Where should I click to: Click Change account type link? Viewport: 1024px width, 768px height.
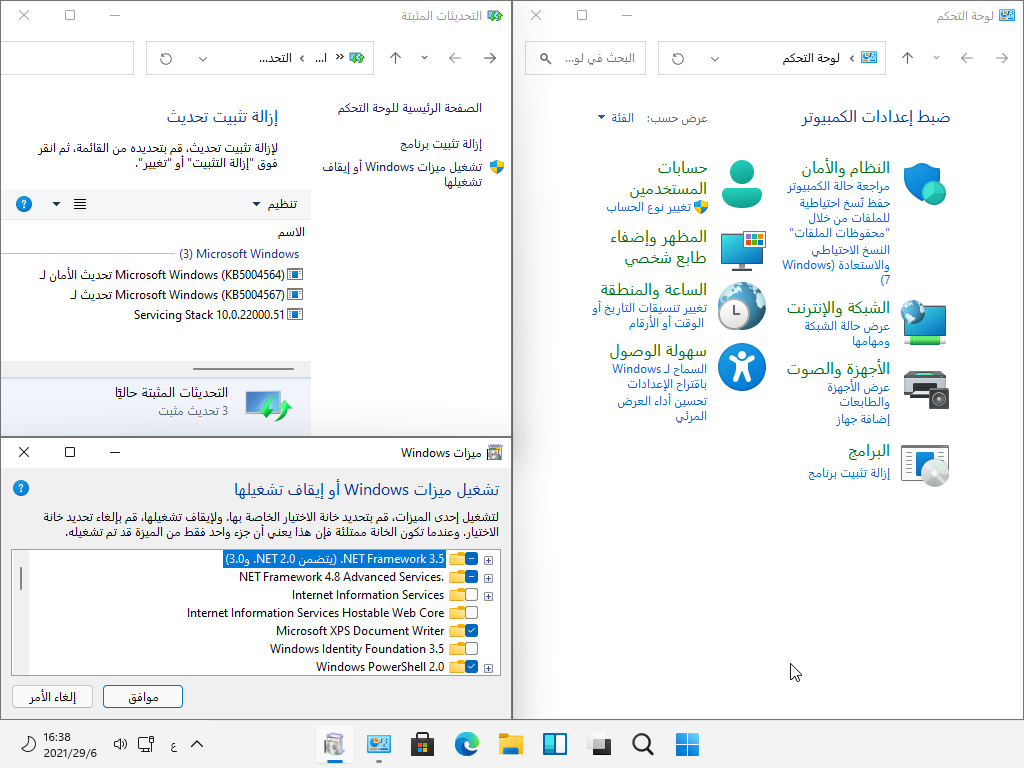click(x=648, y=207)
